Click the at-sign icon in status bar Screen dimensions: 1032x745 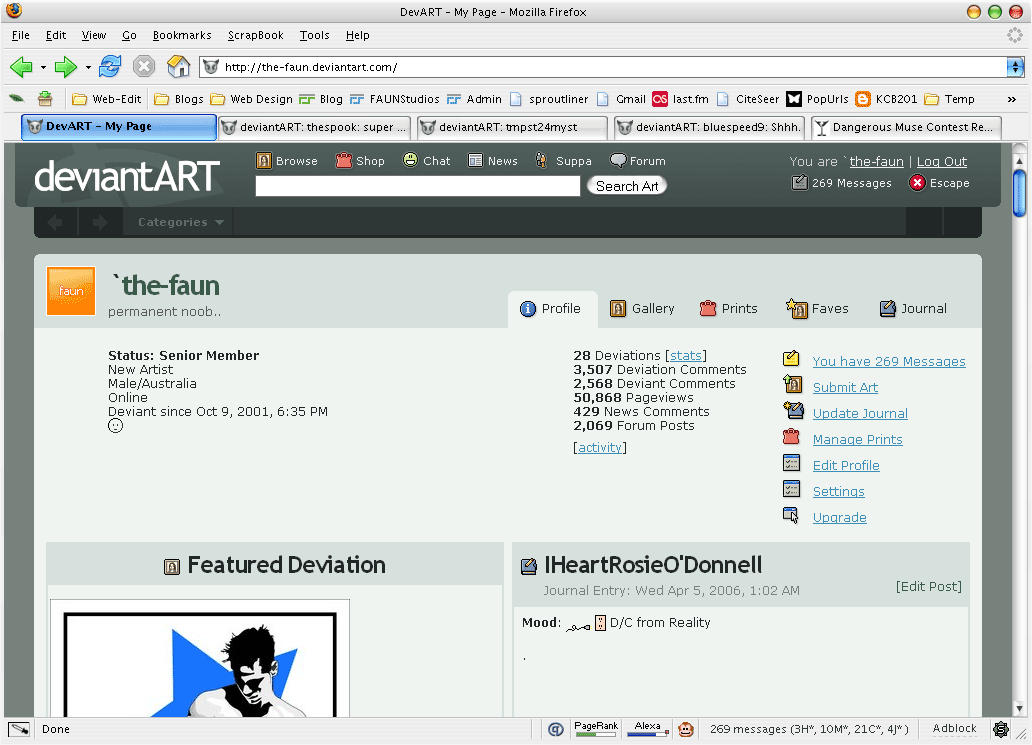(556, 729)
